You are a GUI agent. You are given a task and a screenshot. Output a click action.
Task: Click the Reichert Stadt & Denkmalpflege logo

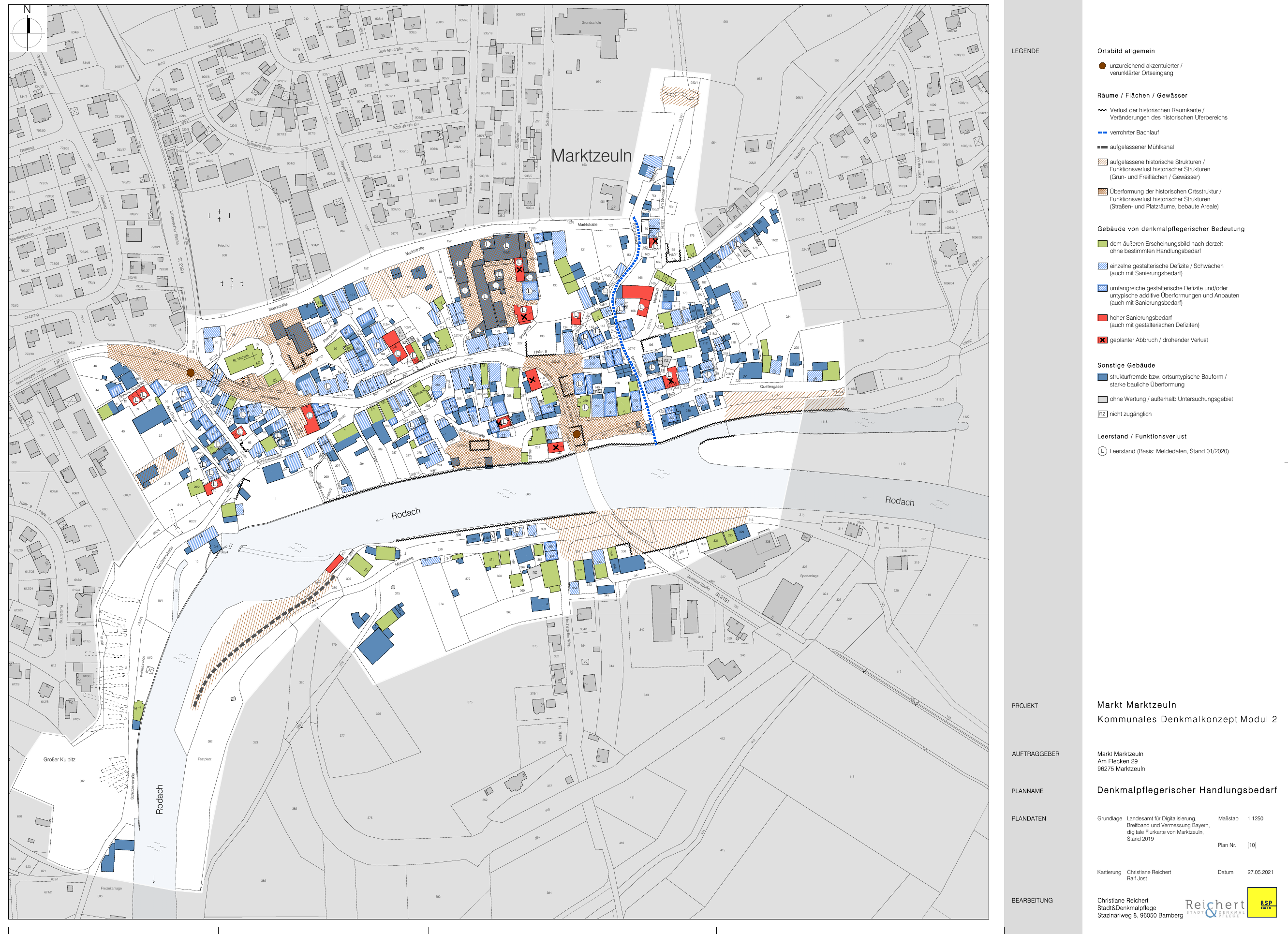pos(1215,907)
